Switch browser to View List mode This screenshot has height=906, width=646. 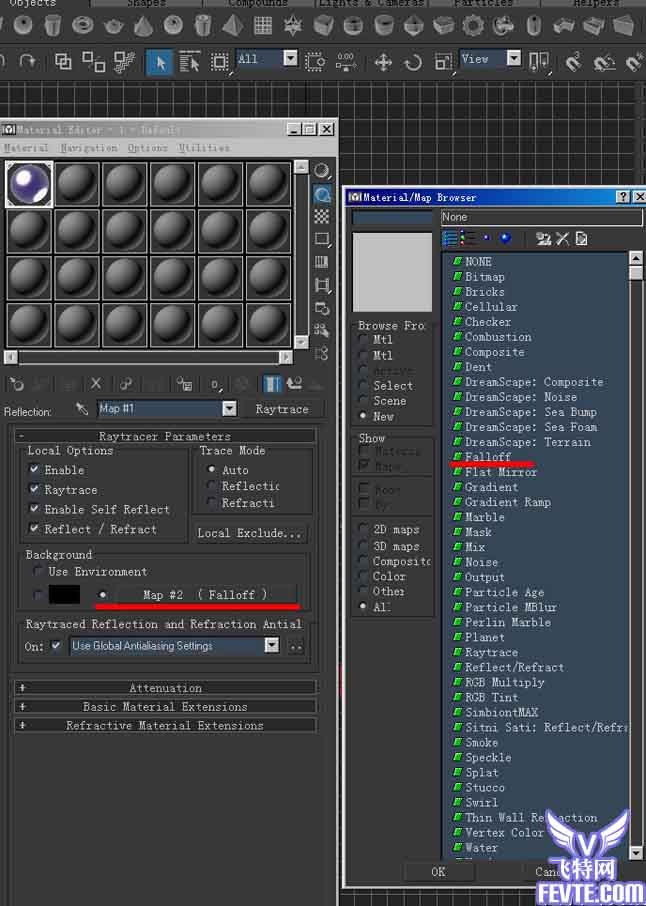point(450,238)
